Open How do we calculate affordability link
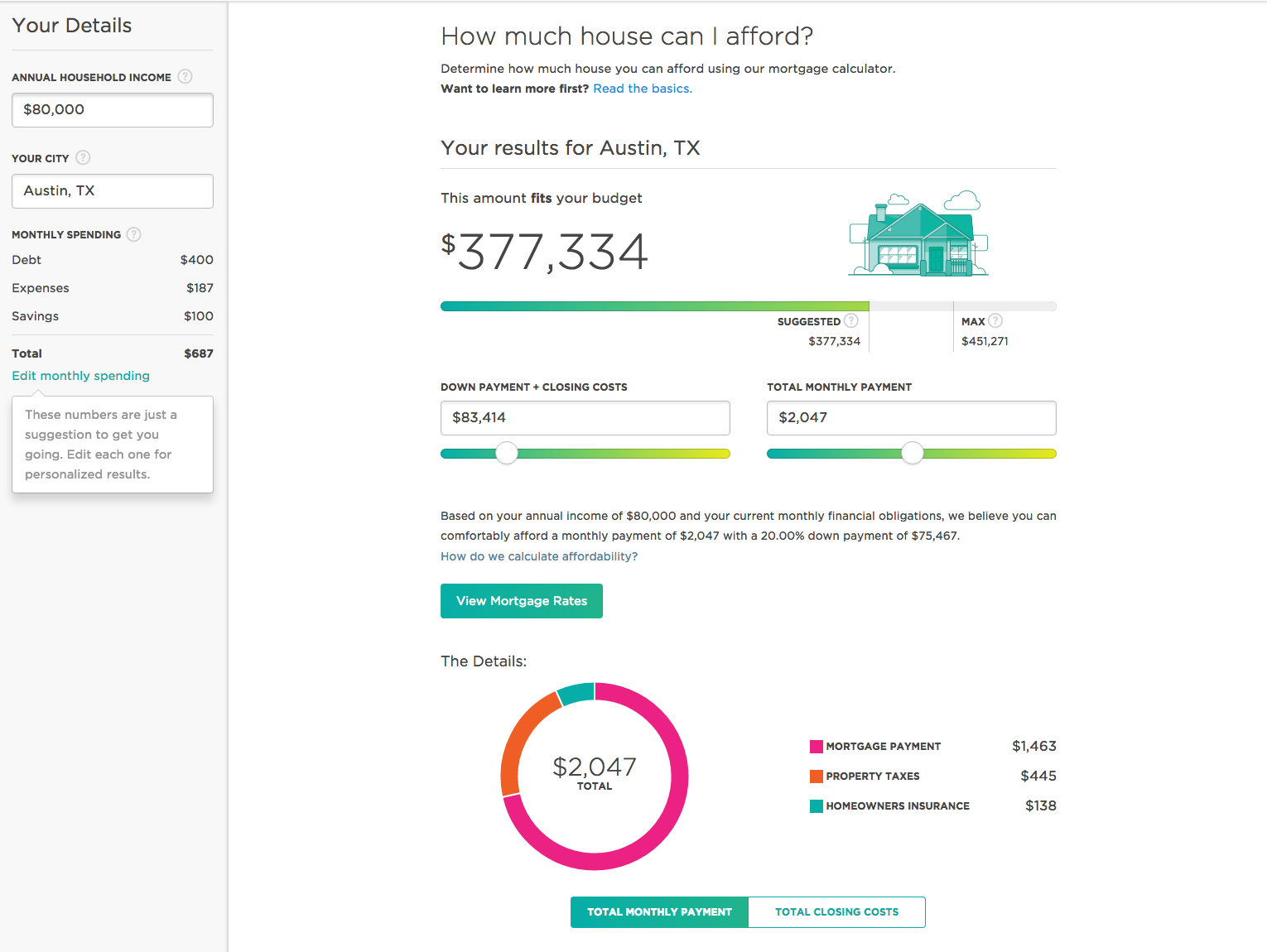 [539, 556]
